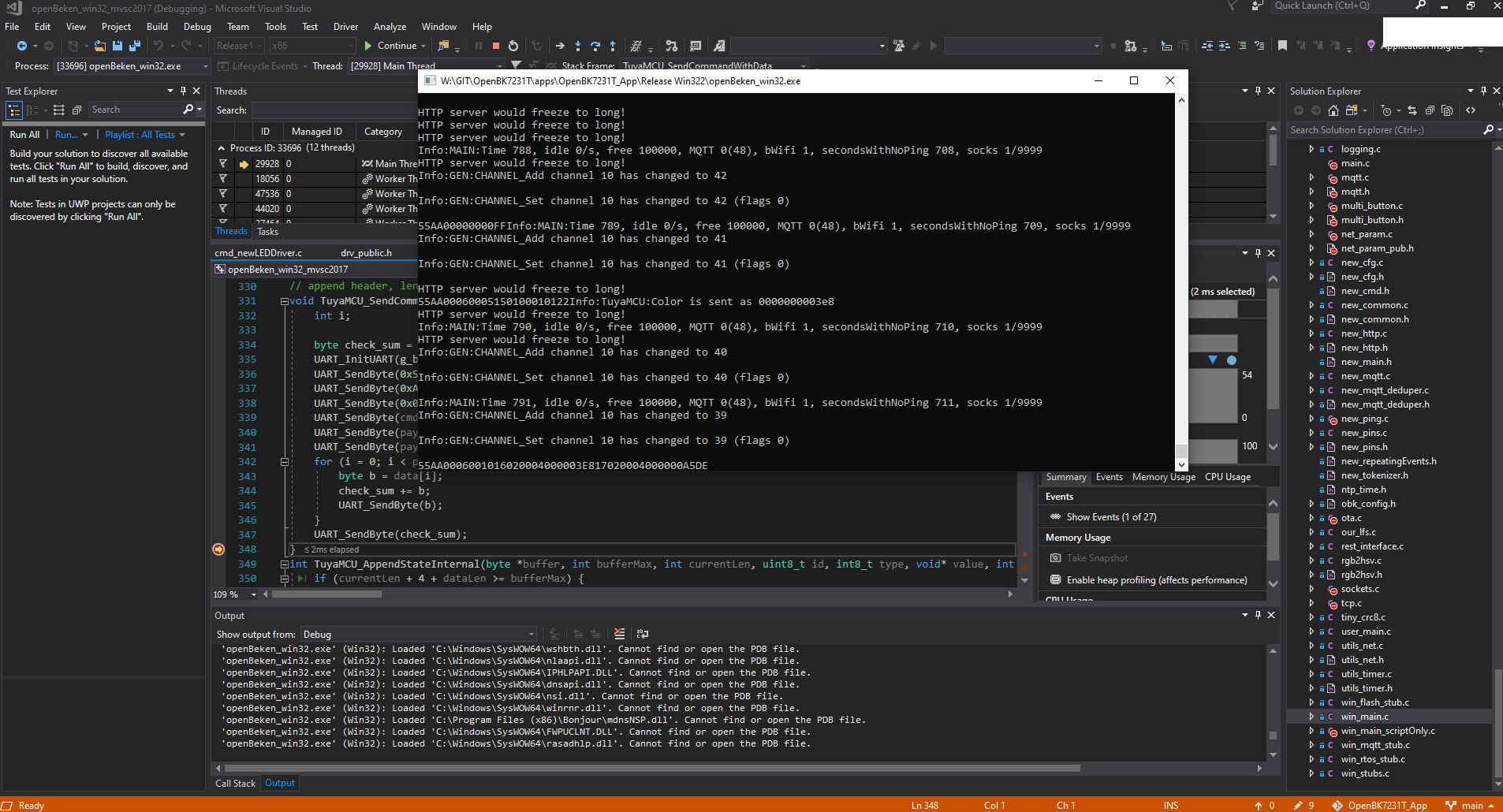Click View Code icon in Solution Explorer
Screen dimensions: 1503x812
[1471, 110]
